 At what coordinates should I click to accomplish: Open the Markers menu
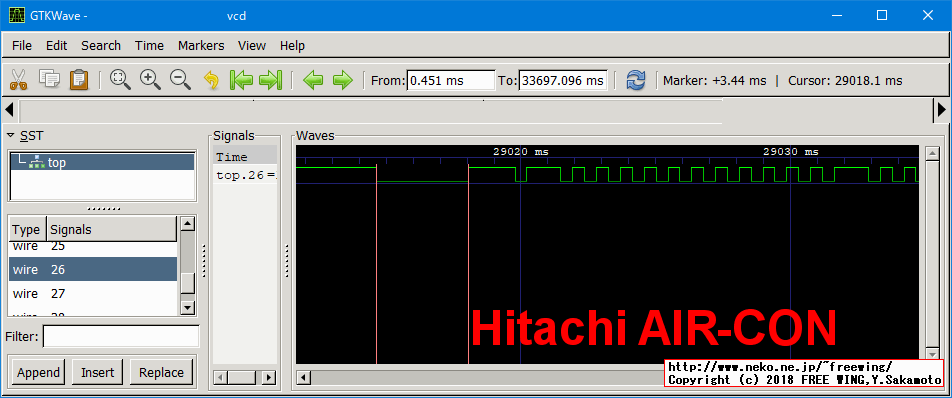[x=201, y=46]
